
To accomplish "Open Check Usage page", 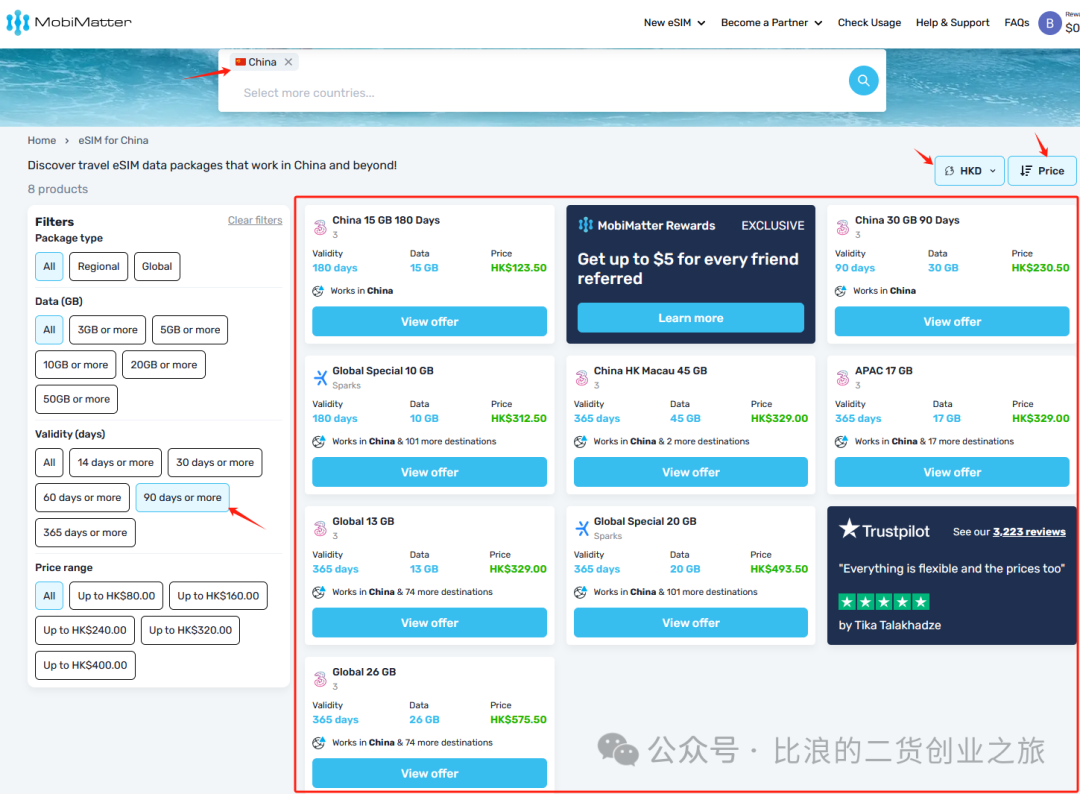I will [x=869, y=23].
